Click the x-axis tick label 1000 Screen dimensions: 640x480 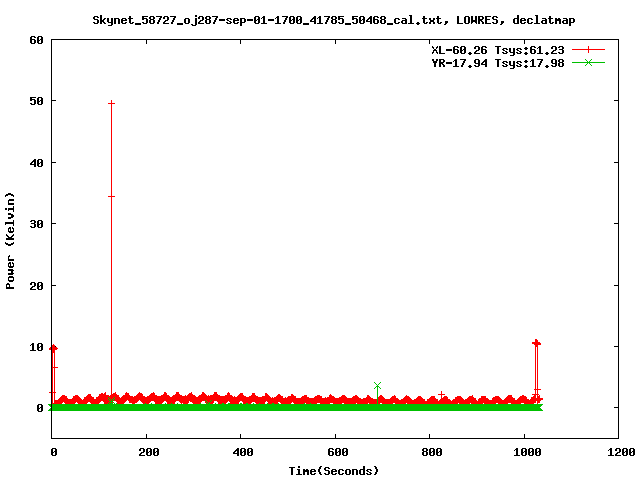point(527,452)
